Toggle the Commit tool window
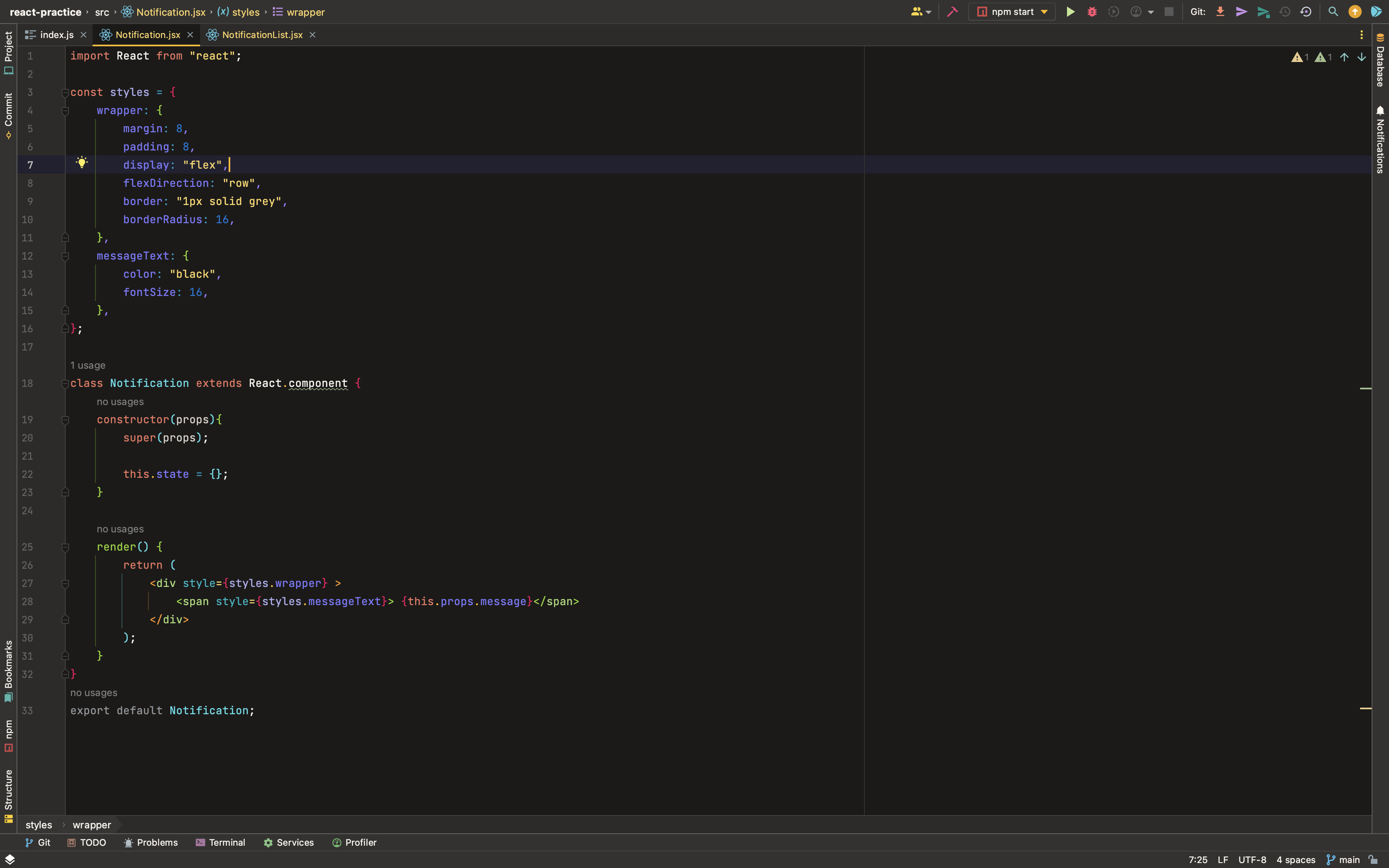 tap(9, 116)
